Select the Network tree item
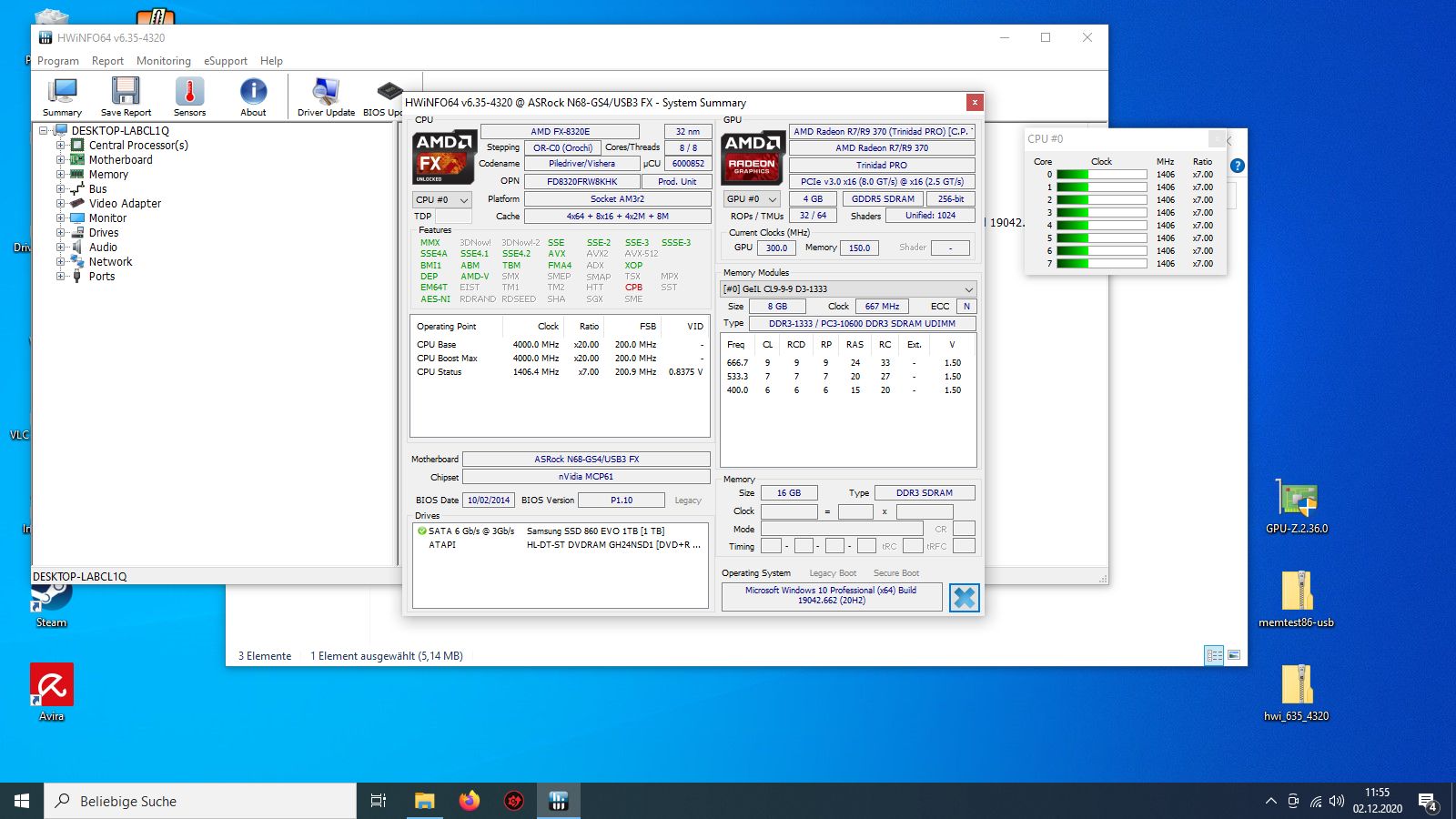 pos(110,262)
